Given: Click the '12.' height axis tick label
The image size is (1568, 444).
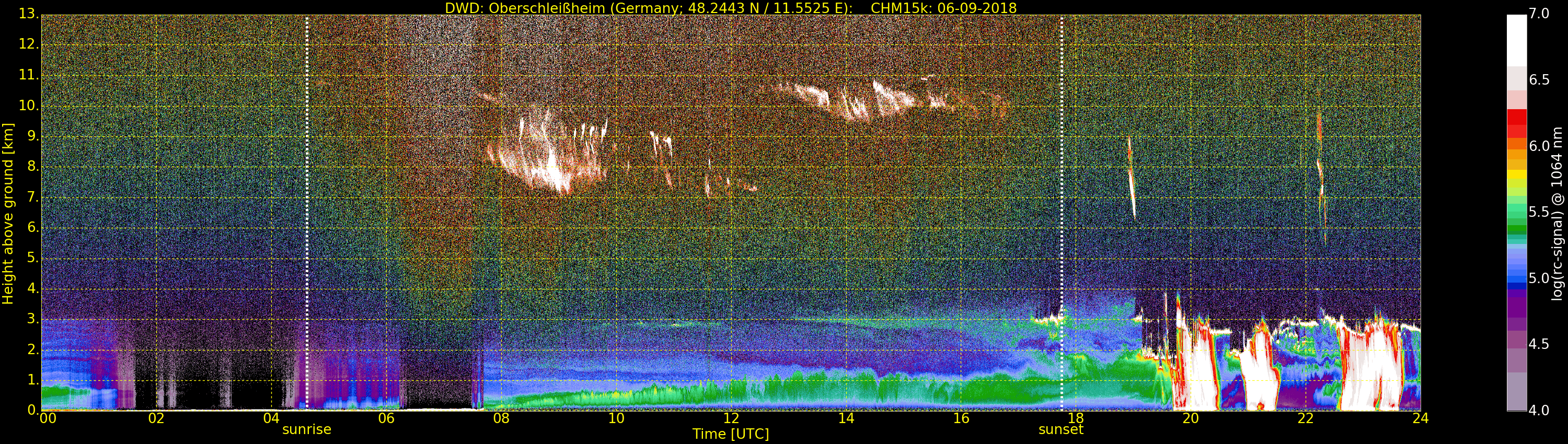Looking at the screenshot, I should click(29, 44).
